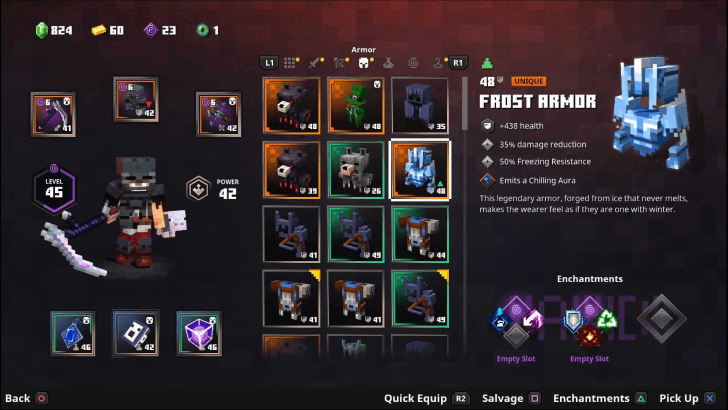Select the green hat armor power 48
The height and width of the screenshot is (410, 728).
click(x=356, y=105)
